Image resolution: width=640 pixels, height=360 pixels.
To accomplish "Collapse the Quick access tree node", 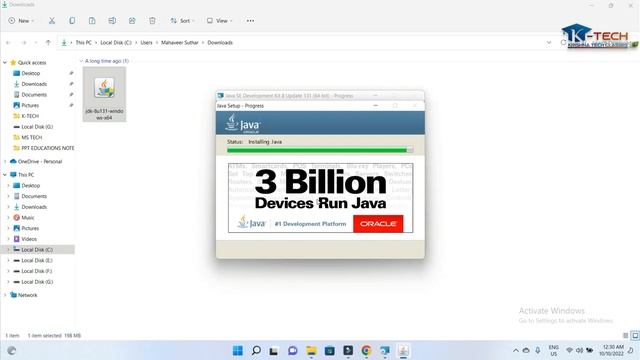I will [x=5, y=62].
